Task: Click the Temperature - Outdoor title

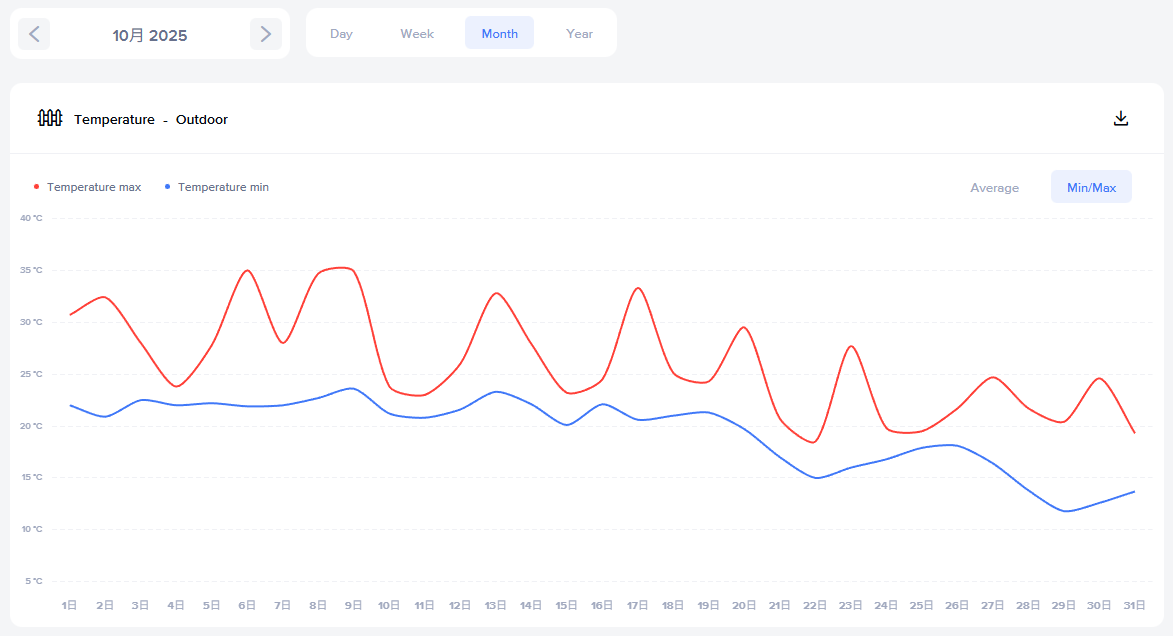Action: [x=151, y=119]
